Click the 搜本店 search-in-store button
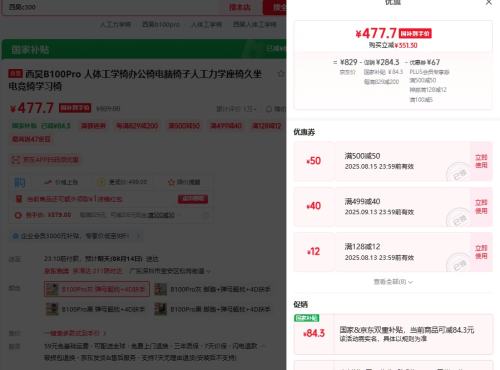500x370 pixels. [240, 7]
